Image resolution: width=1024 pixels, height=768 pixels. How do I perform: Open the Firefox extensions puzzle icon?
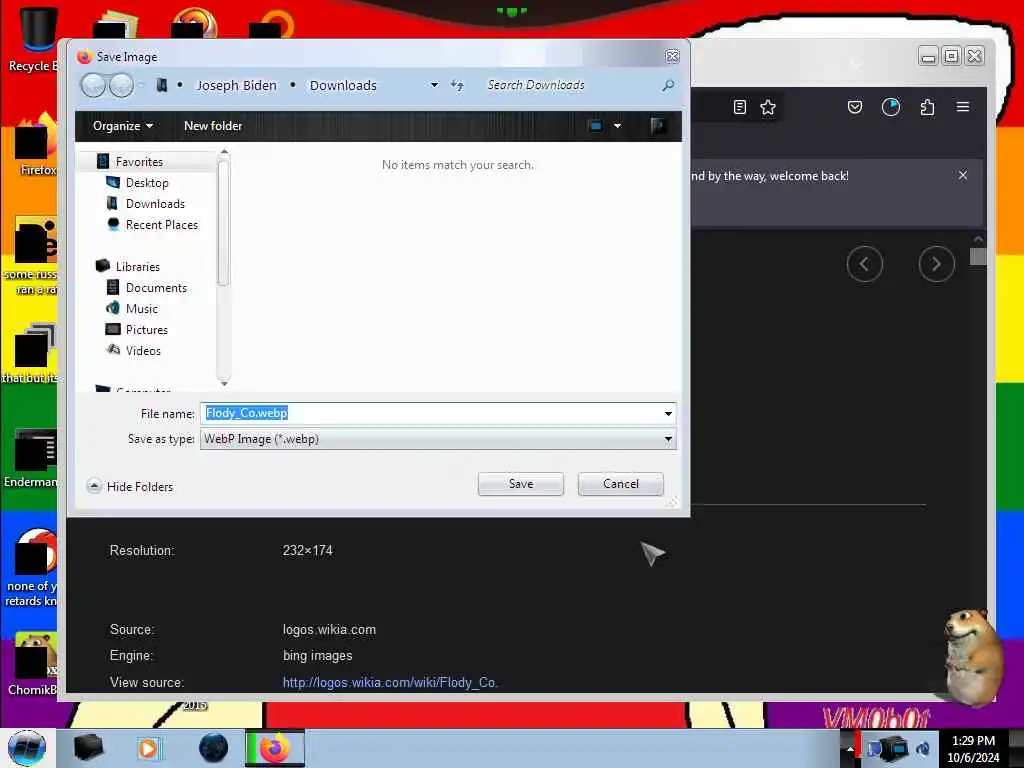point(927,107)
